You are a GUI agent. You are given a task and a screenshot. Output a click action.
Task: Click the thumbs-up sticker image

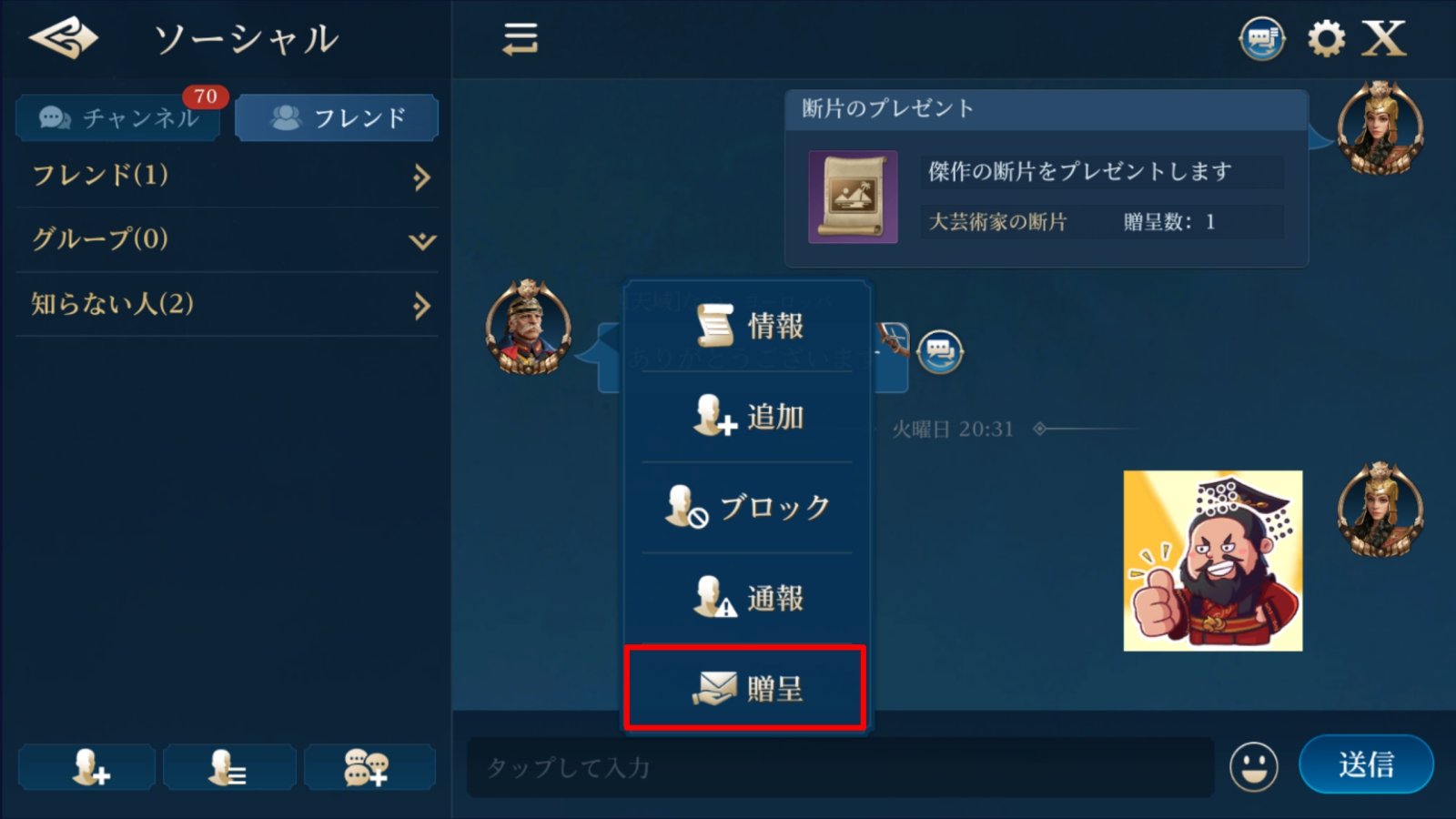click(x=1213, y=561)
